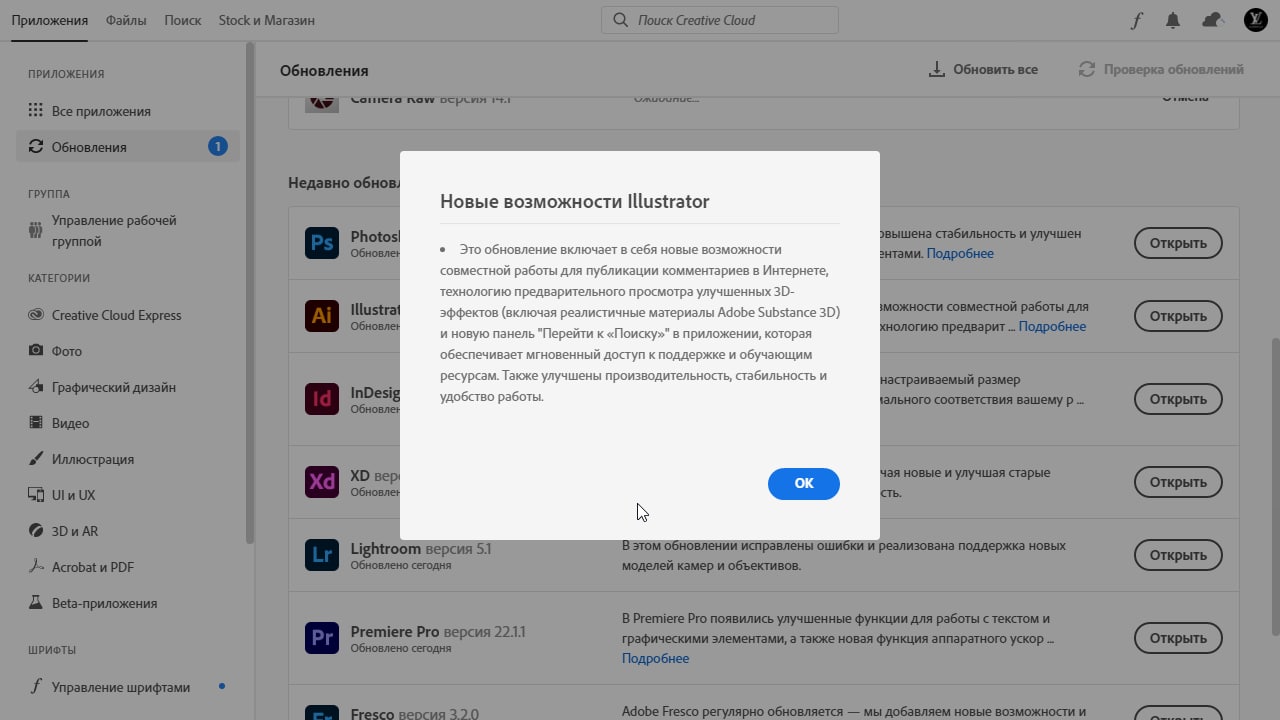
Task: Click the Premiere Pro app icon
Action: click(322, 638)
